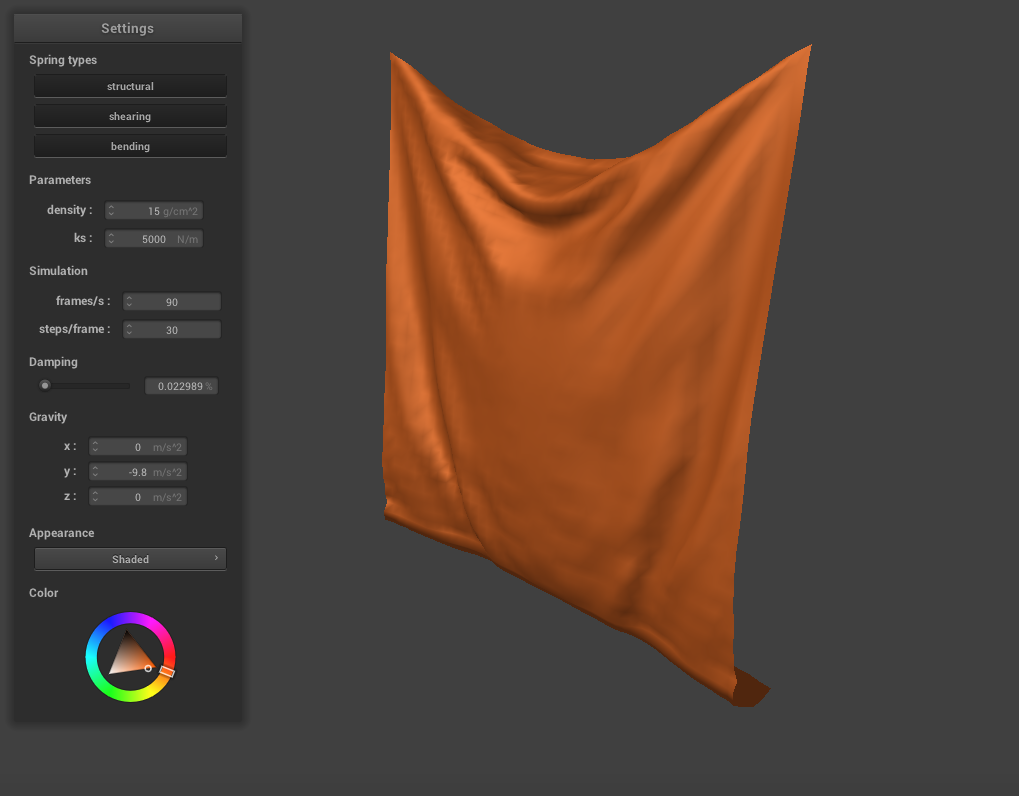The image size is (1019, 796).
Task: Click the Settings panel title bar
Action: tap(128, 28)
